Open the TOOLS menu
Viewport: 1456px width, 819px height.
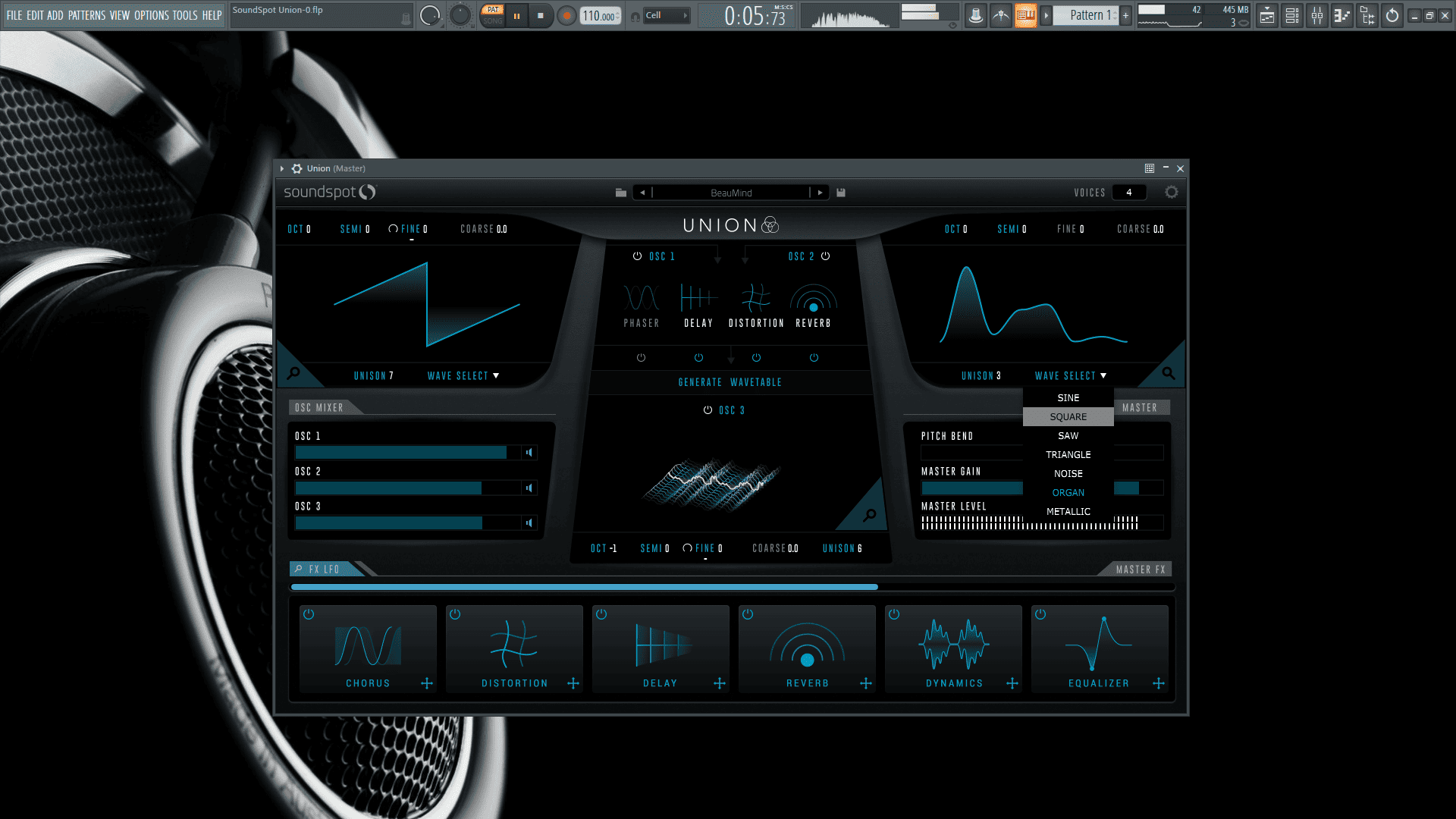pyautogui.click(x=185, y=15)
